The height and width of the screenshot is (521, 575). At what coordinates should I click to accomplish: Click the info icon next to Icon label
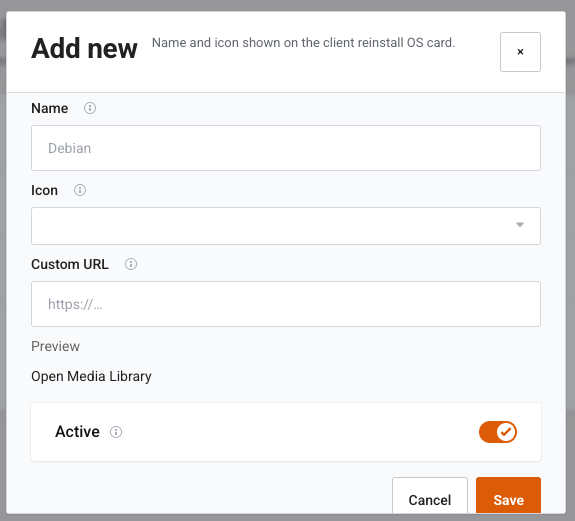[x=80, y=190]
